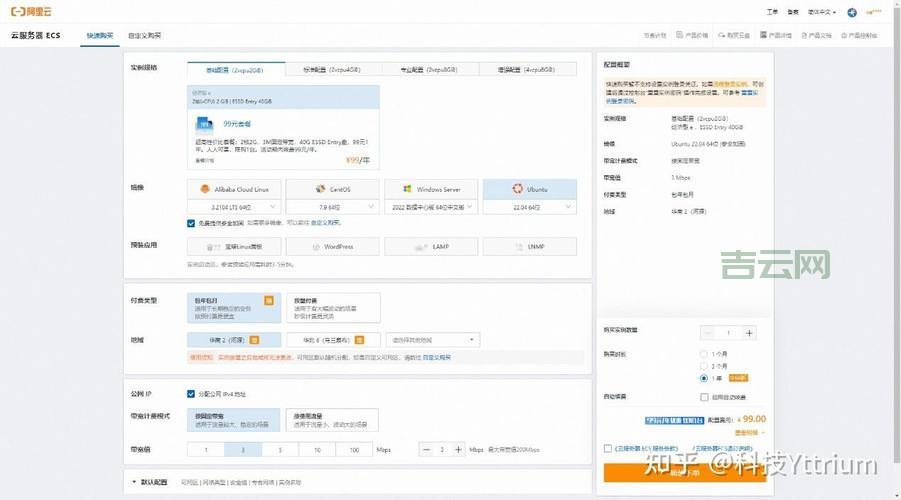
Task: Click the orange confirm order button
Action: pyautogui.click(x=684, y=472)
